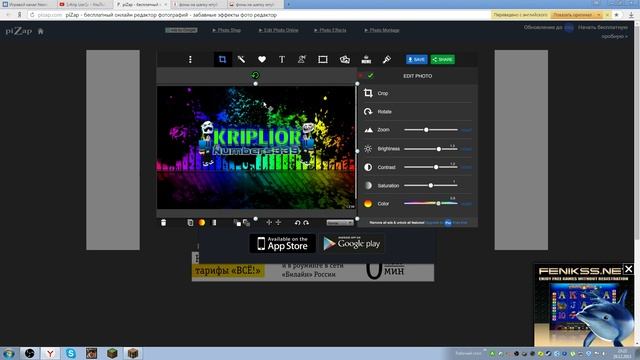
Task: Click the orange color circle icon below canvas
Action: [x=202, y=222]
